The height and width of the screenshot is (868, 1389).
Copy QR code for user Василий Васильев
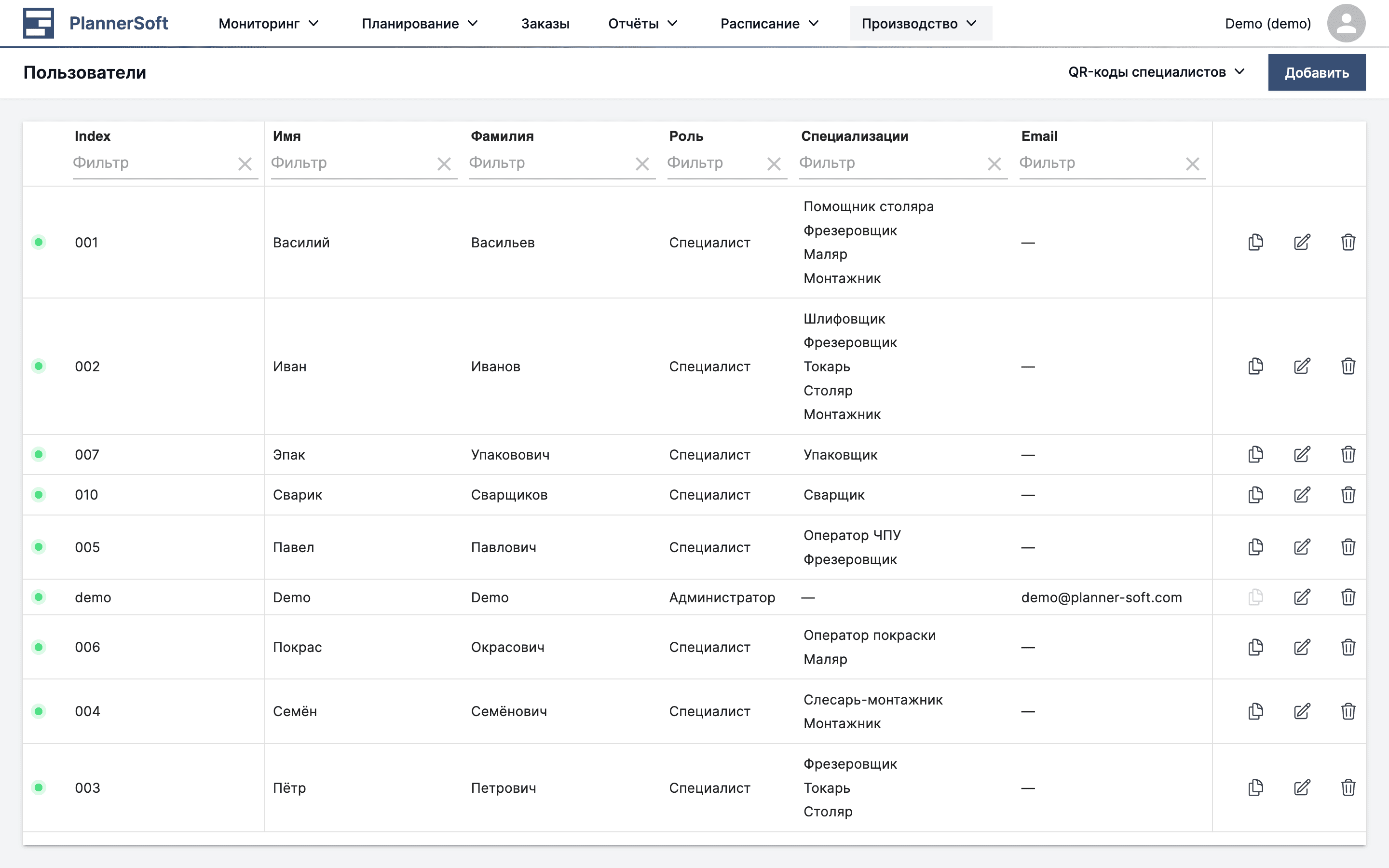(1255, 242)
